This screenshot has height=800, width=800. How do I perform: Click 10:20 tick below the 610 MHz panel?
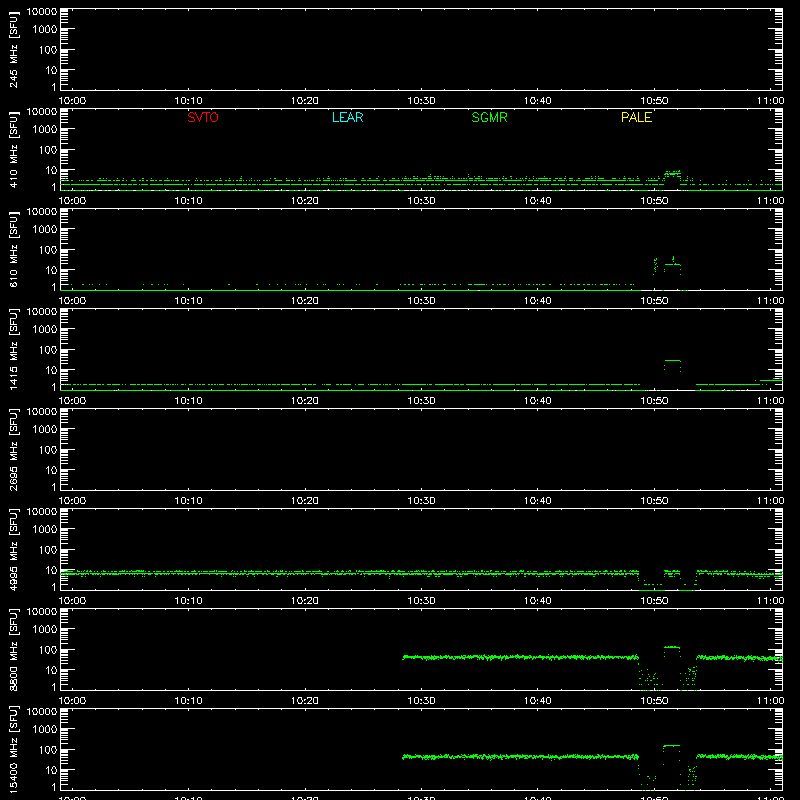(x=305, y=301)
